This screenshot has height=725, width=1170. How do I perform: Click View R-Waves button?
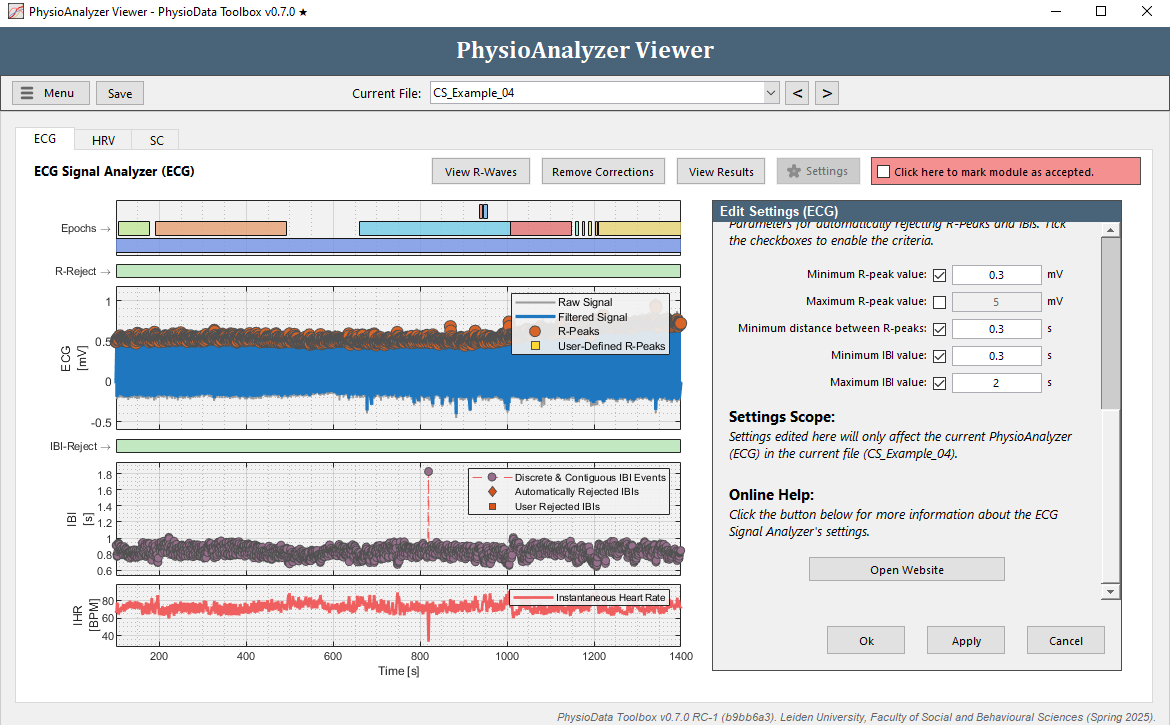481,172
